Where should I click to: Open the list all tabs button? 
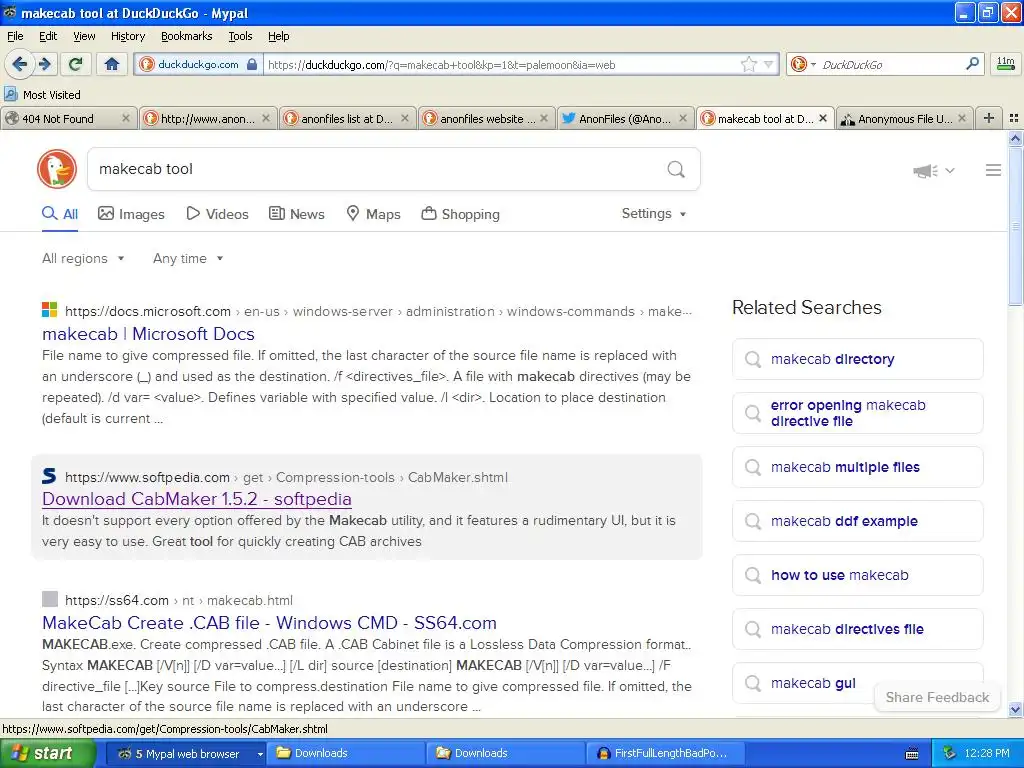pyautogui.click(x=1014, y=118)
